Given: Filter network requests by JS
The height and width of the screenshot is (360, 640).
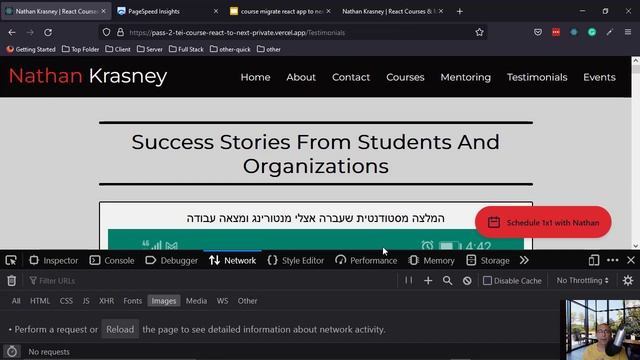Looking at the screenshot, I should (x=86, y=301).
